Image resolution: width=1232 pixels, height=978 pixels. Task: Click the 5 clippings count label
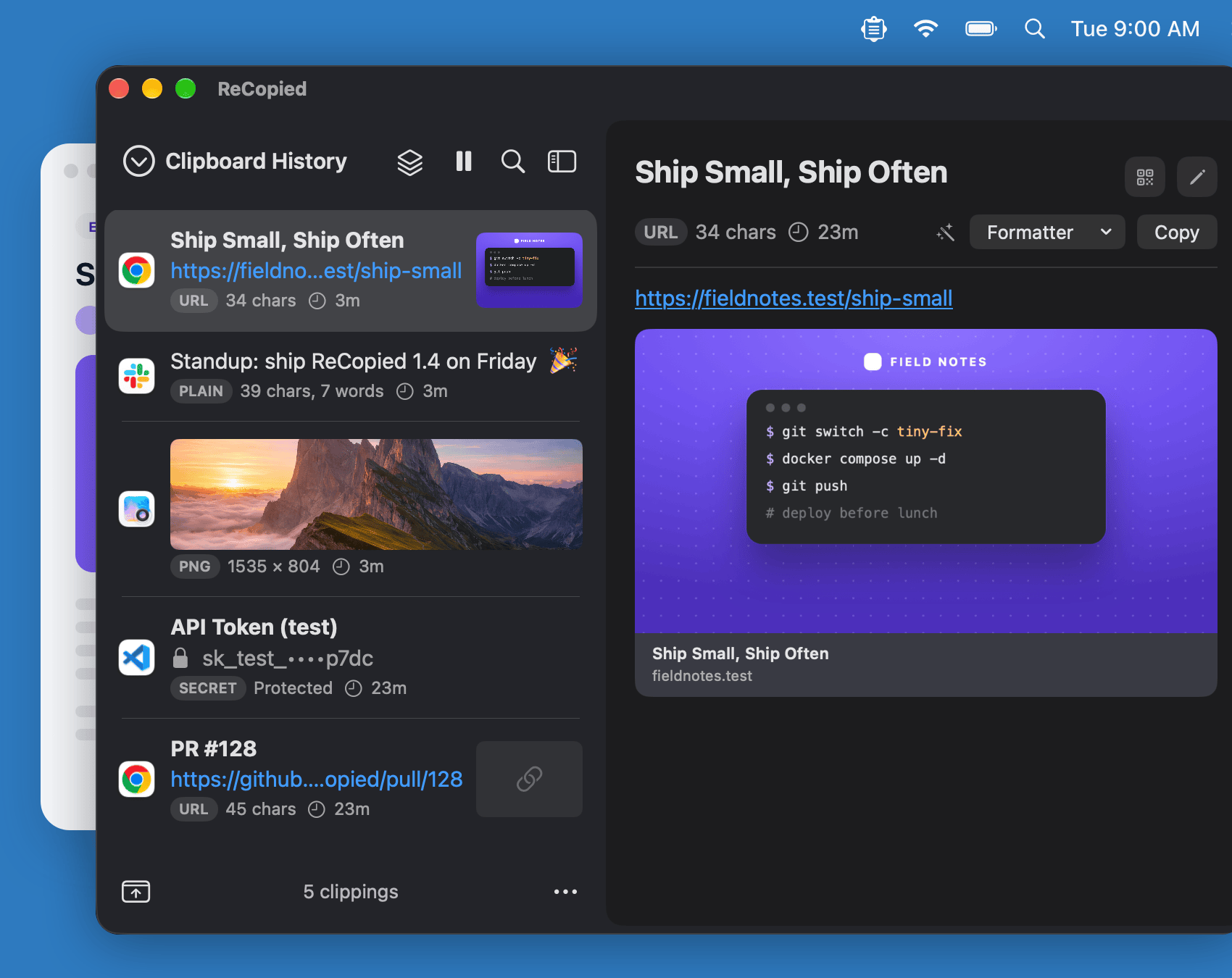pos(351,891)
